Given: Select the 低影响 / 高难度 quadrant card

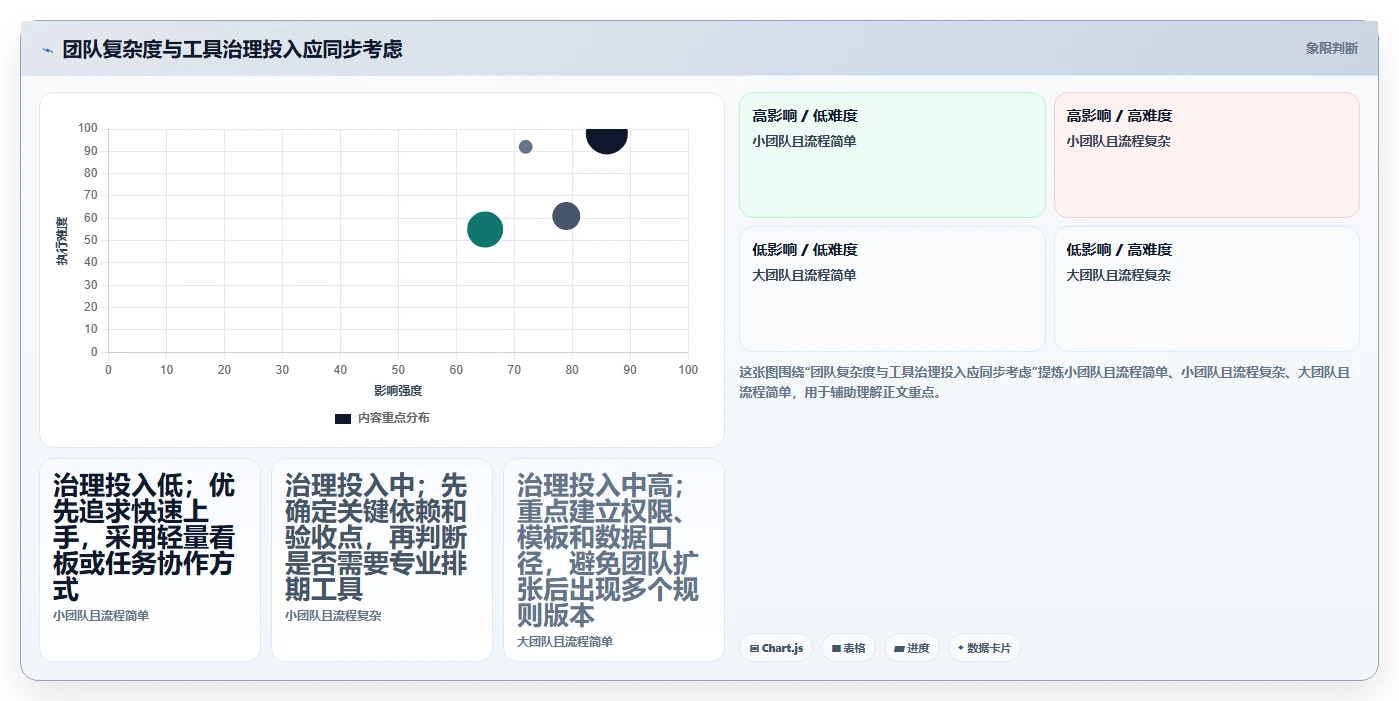Looking at the screenshot, I should (x=1206, y=289).
